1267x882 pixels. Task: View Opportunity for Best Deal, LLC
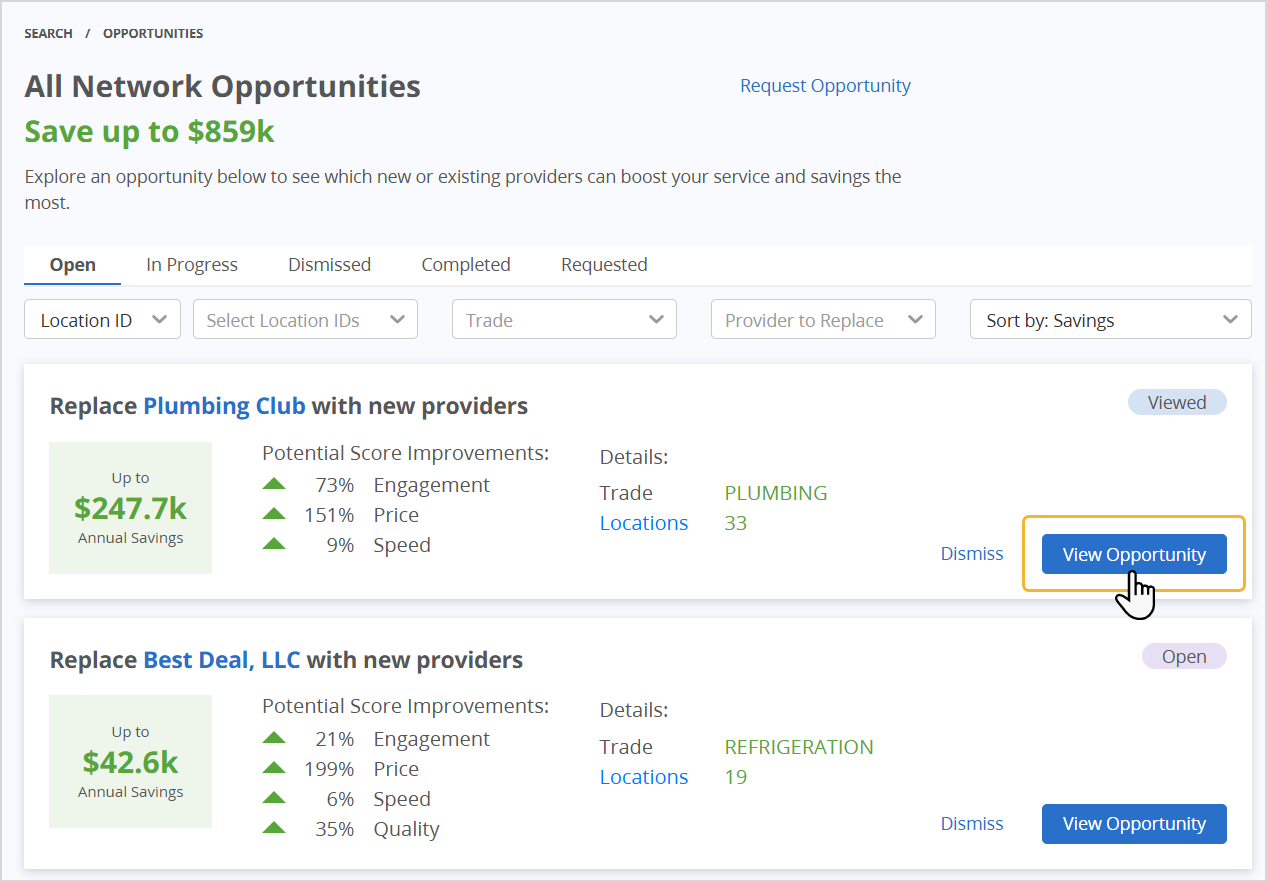pos(1134,824)
